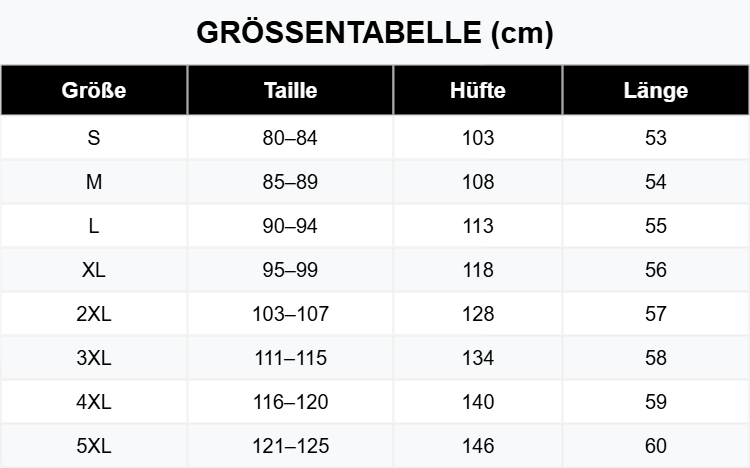Viewport: 750px width, 468px height.
Task: Click hip value 134
Action: point(478,358)
